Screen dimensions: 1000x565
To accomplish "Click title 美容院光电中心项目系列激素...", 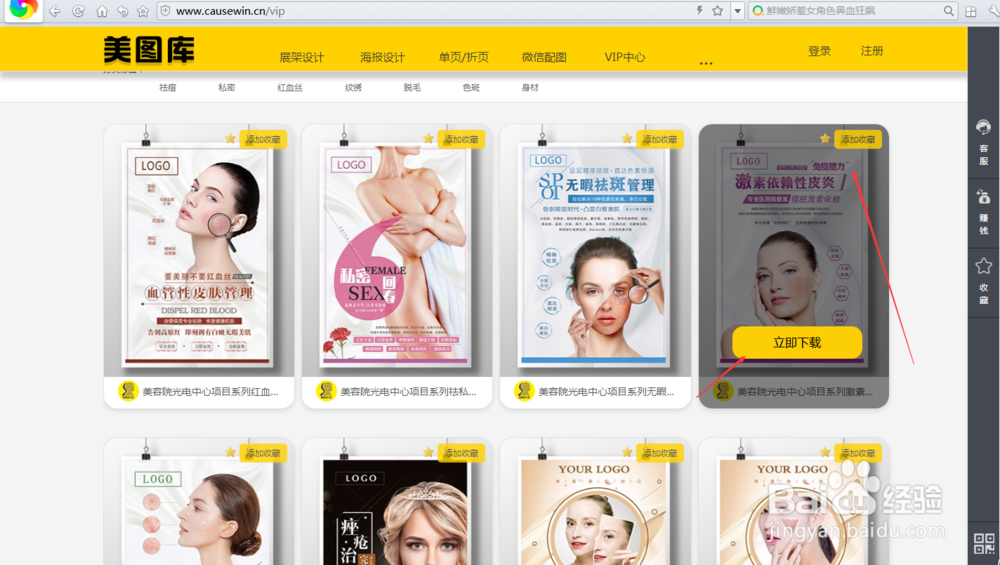I will [805, 392].
